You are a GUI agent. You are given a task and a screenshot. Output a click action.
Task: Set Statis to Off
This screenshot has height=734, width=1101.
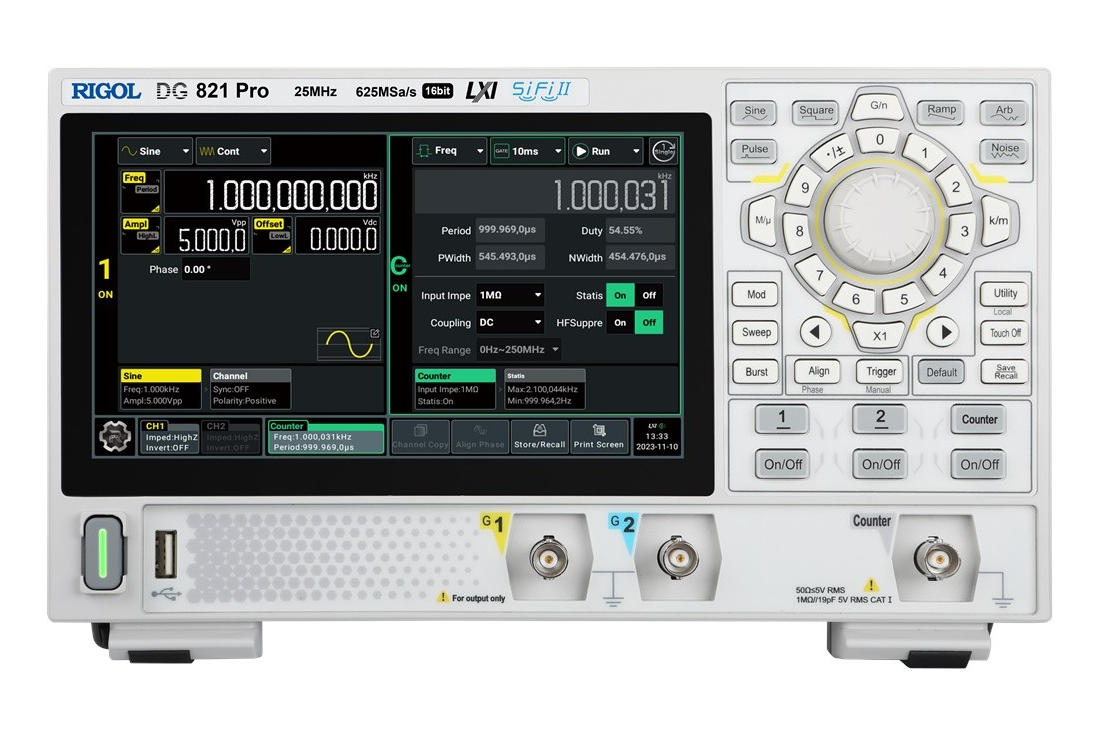click(x=649, y=296)
